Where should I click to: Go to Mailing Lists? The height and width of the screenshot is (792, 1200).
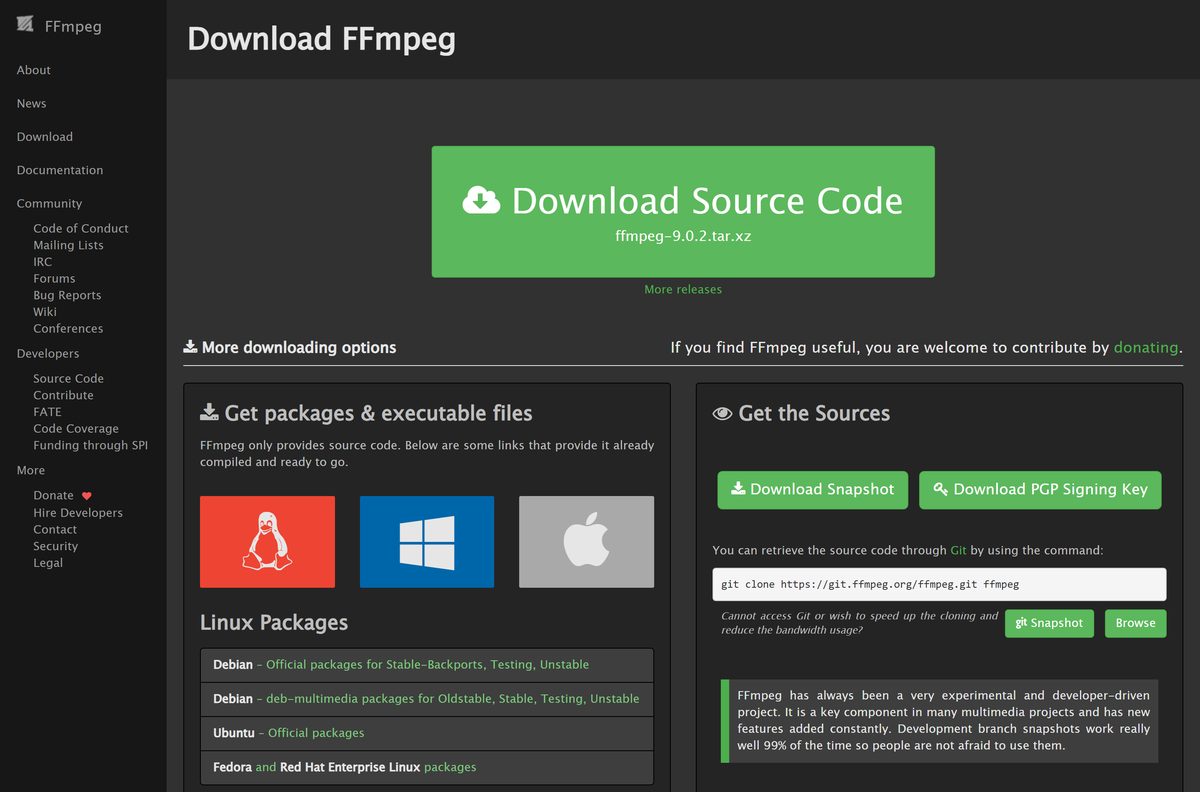coord(68,245)
